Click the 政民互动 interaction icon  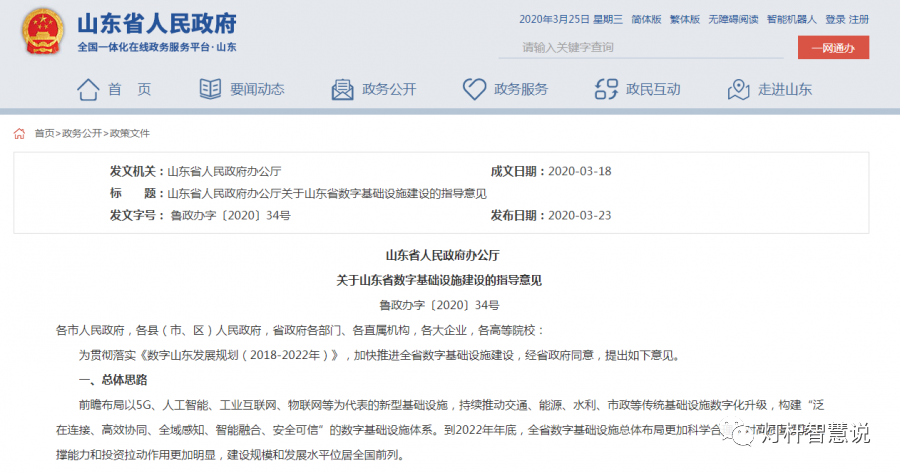(605, 89)
